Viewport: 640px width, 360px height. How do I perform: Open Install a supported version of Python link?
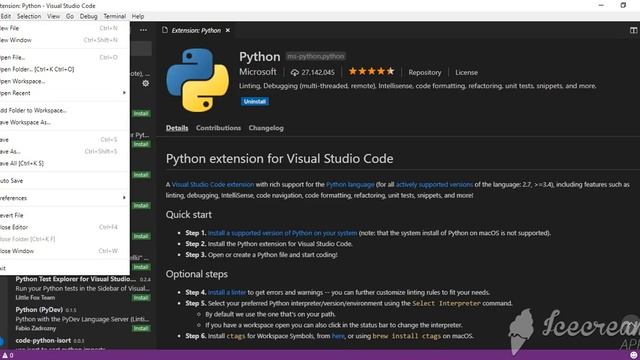point(282,233)
